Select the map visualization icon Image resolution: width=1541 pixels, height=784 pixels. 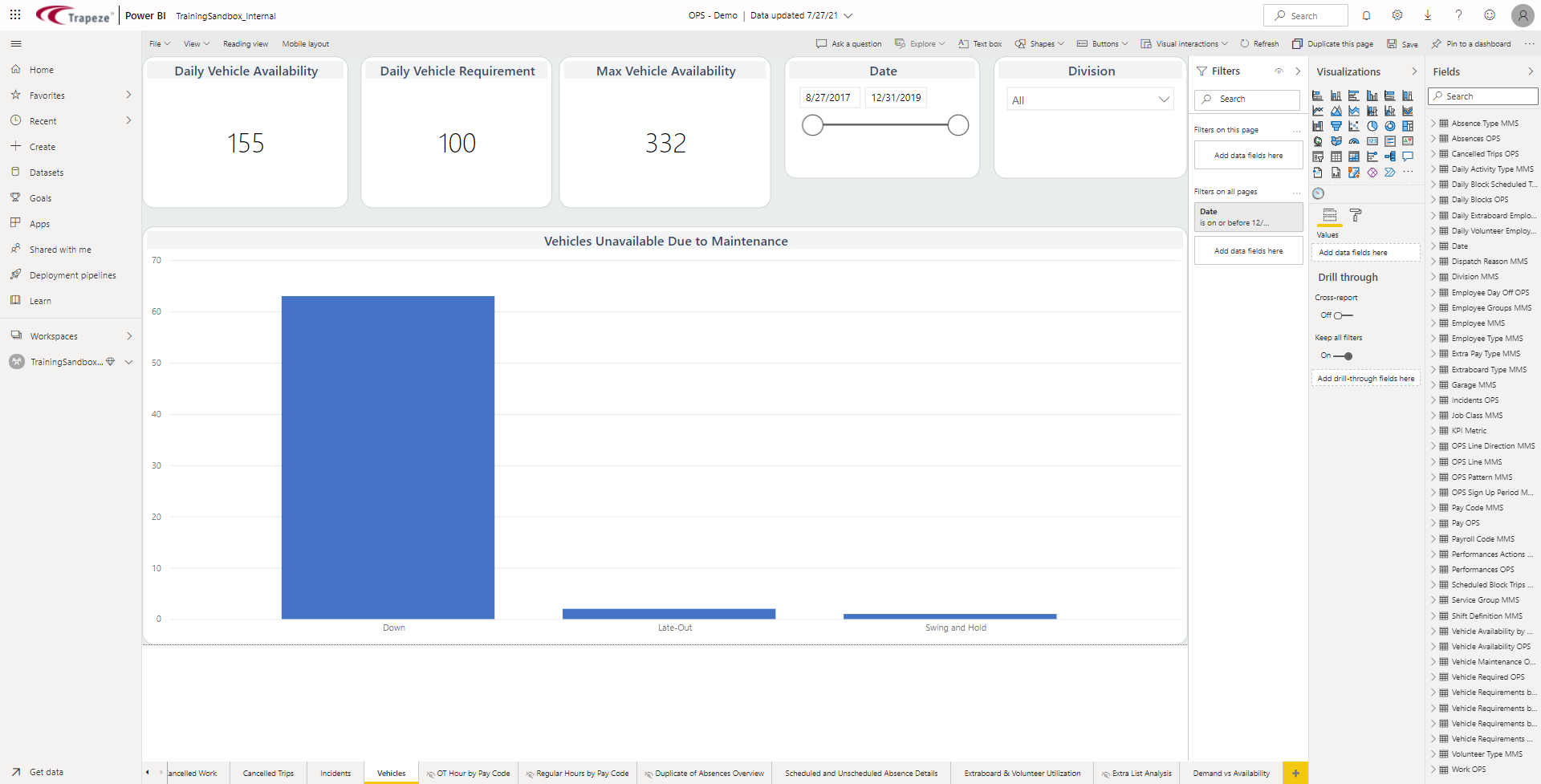tap(1318, 141)
